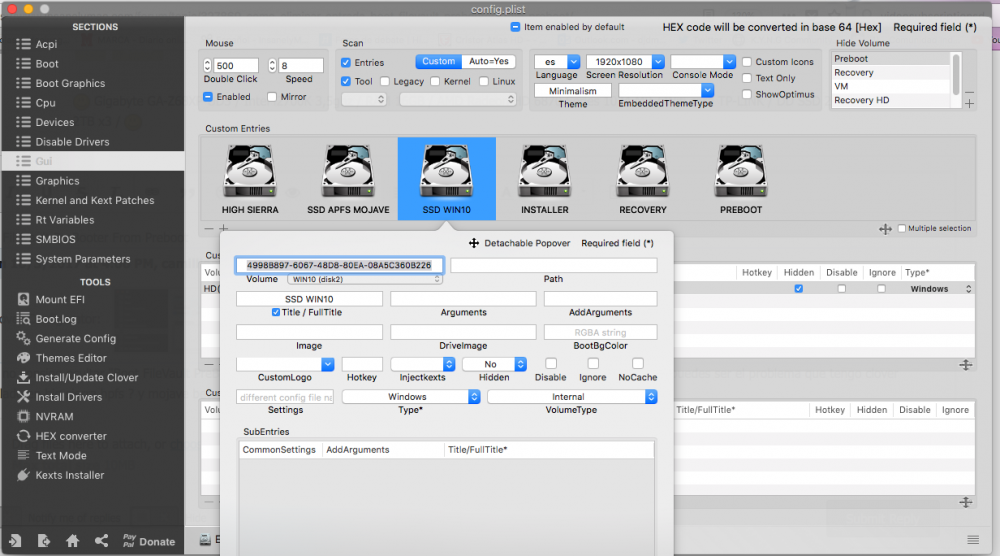This screenshot has height=556, width=1000.
Task: Click Rt Variables list icon
Action: (23, 219)
